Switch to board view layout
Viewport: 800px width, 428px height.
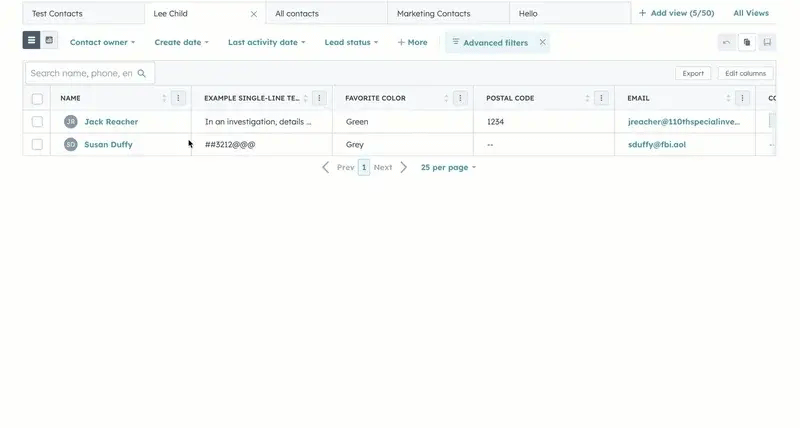click(49, 40)
